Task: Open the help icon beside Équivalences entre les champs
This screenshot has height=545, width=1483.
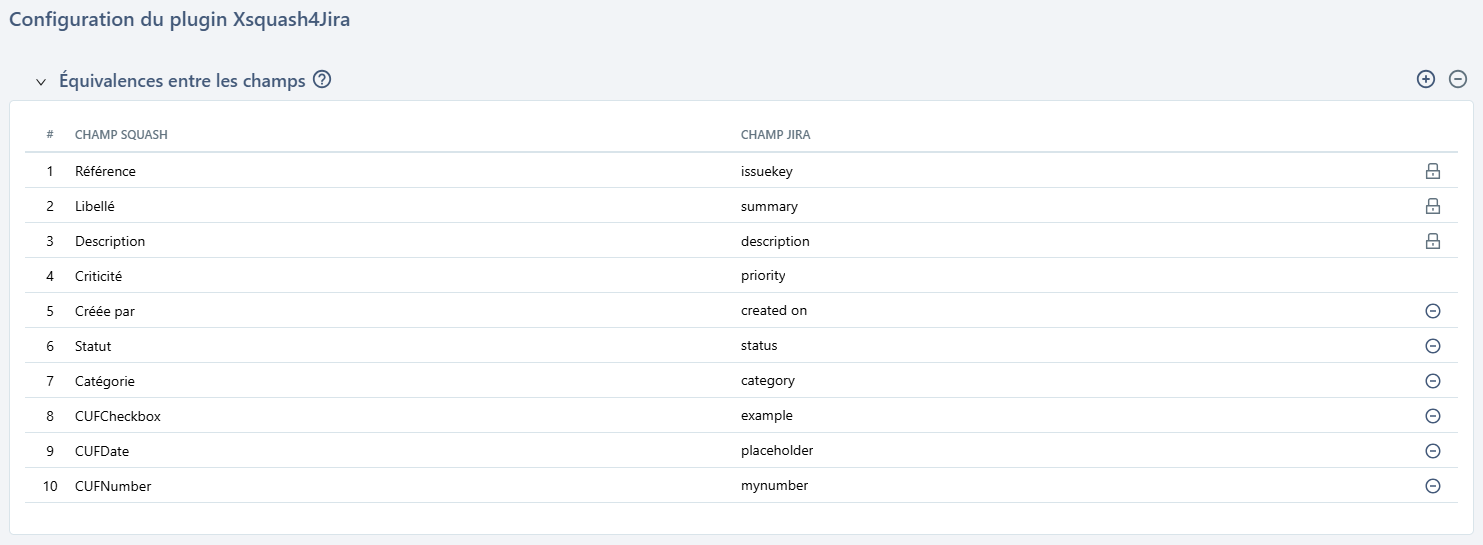Action: tap(322, 80)
